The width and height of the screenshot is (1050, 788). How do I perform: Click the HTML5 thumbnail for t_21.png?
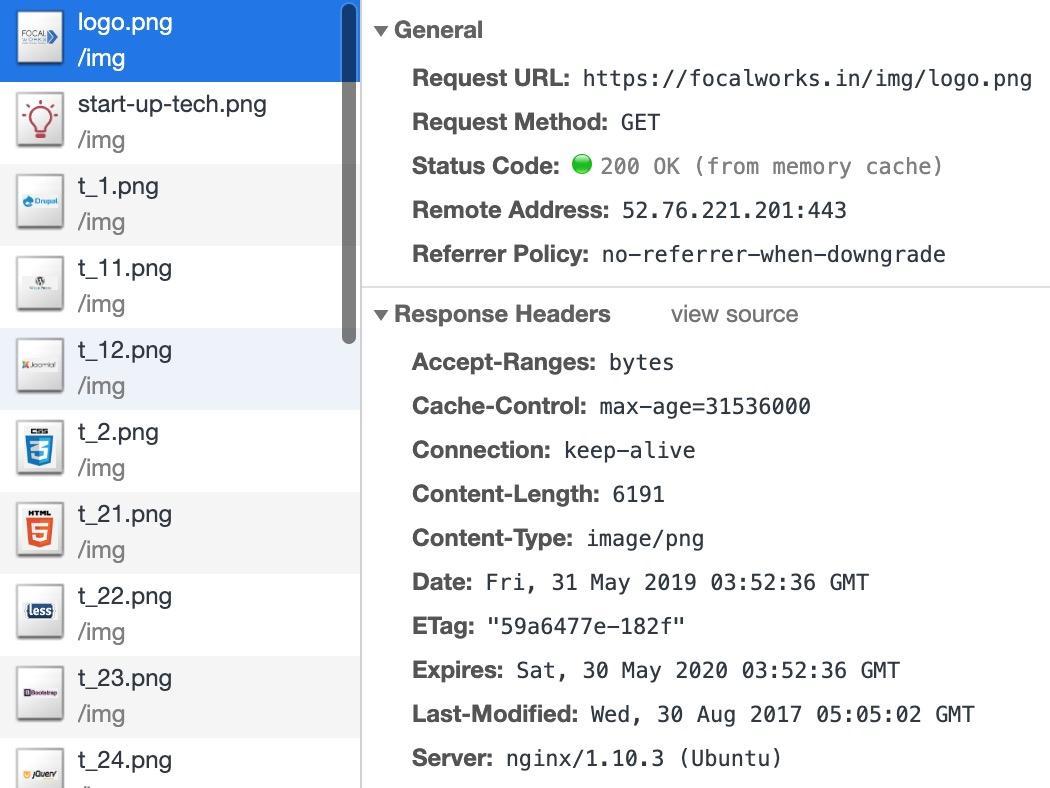coord(40,530)
